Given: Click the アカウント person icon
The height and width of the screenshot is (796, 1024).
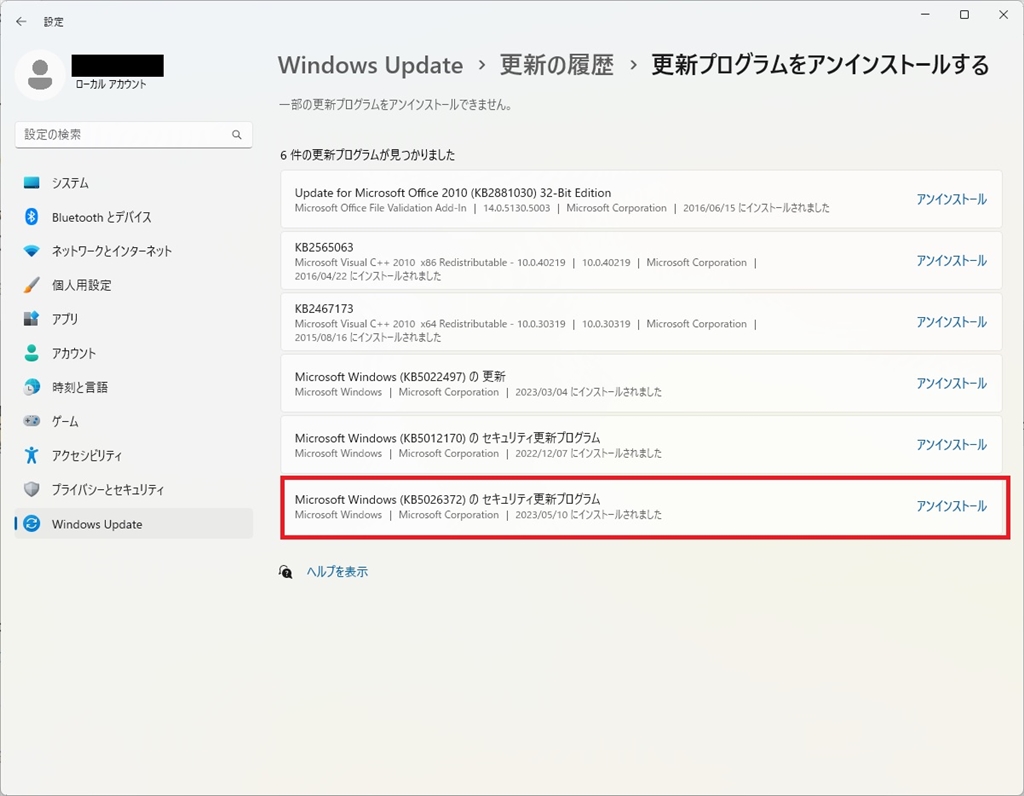Looking at the screenshot, I should click(x=31, y=353).
